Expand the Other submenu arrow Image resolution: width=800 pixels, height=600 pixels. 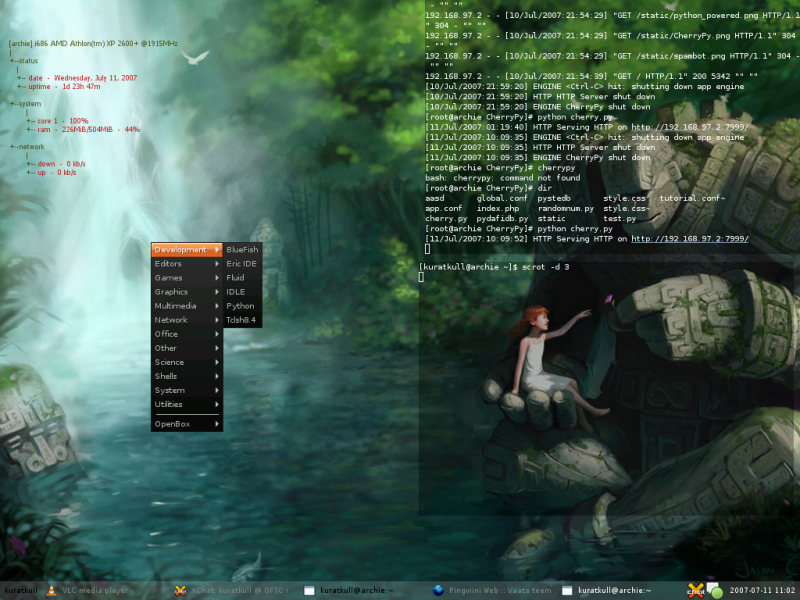click(x=217, y=348)
